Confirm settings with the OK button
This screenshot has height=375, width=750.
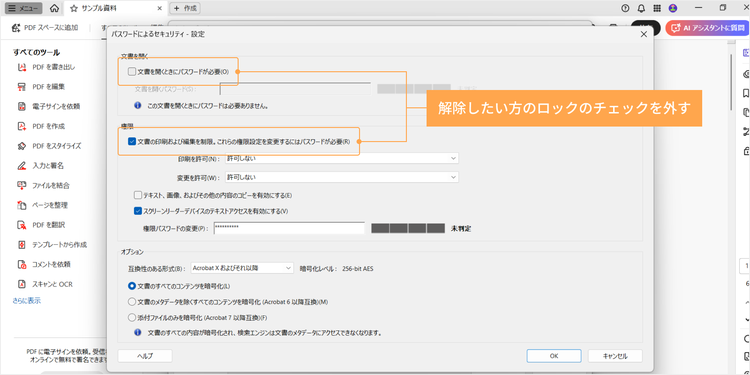tap(554, 356)
